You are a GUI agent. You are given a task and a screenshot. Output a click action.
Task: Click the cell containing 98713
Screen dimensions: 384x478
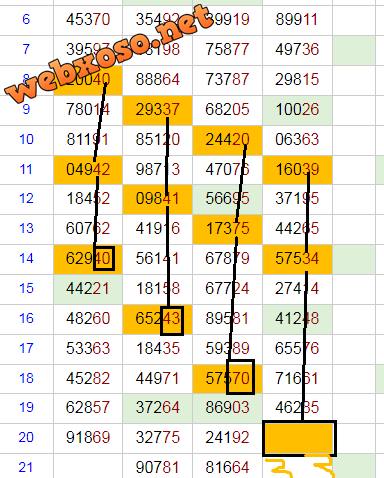[158, 169]
